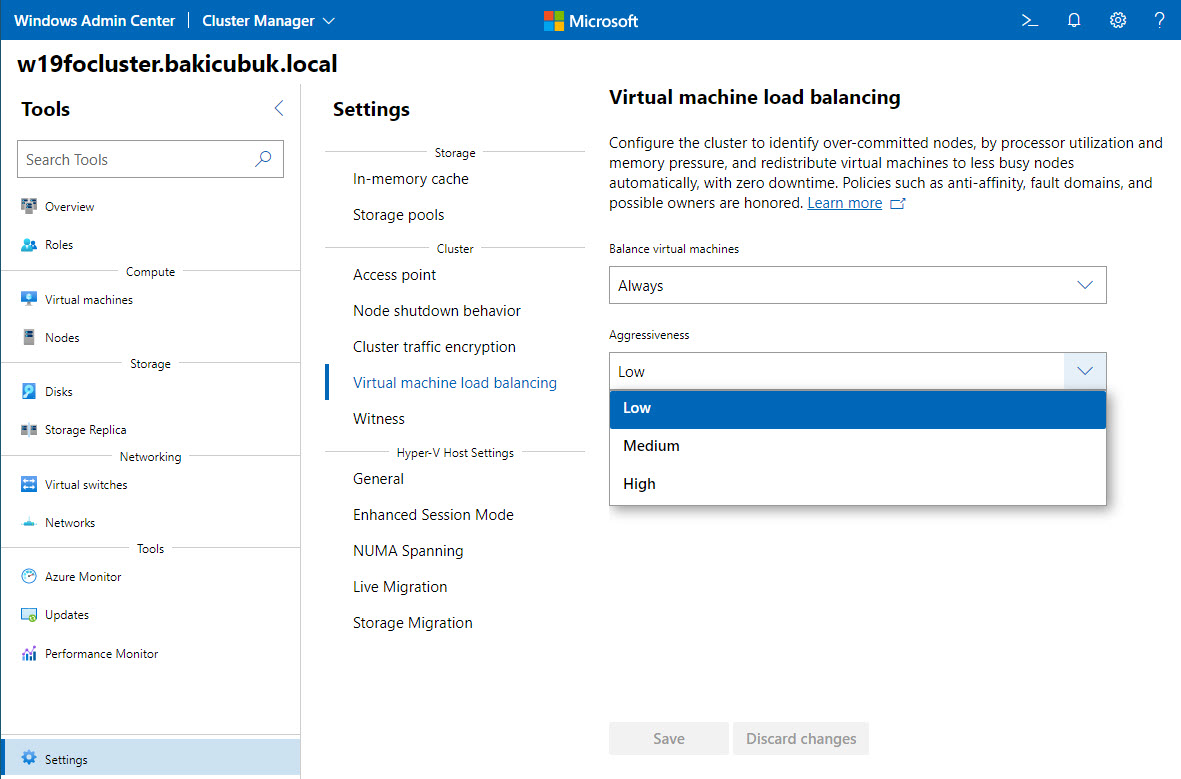Click the Virtual machines icon

(29, 299)
